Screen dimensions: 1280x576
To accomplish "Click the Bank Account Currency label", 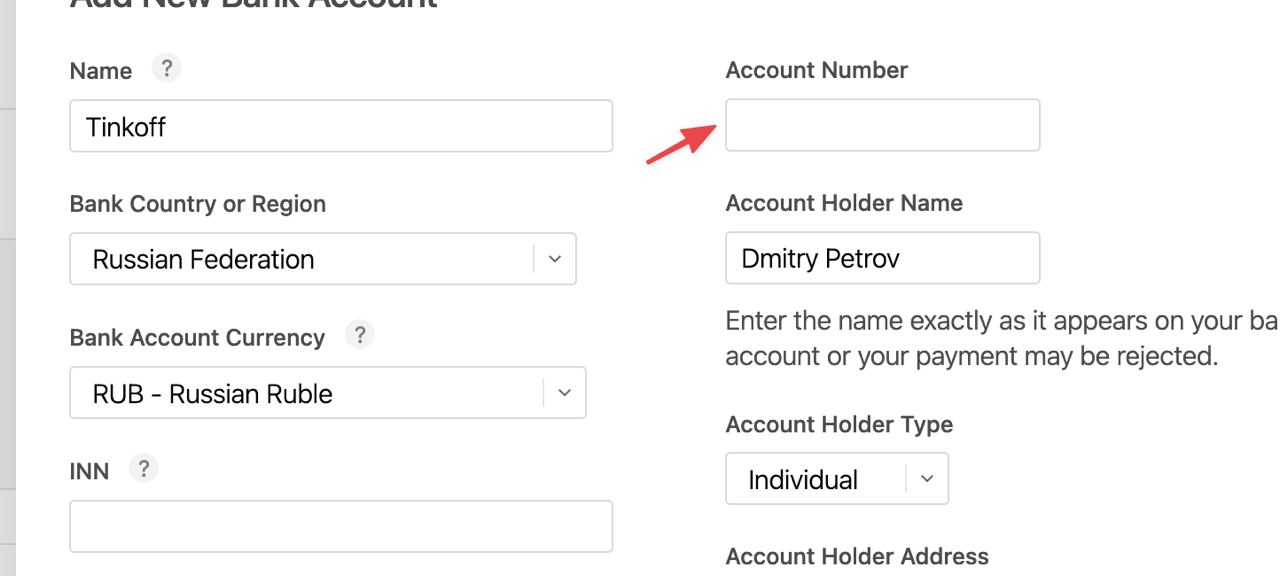I will [x=197, y=338].
